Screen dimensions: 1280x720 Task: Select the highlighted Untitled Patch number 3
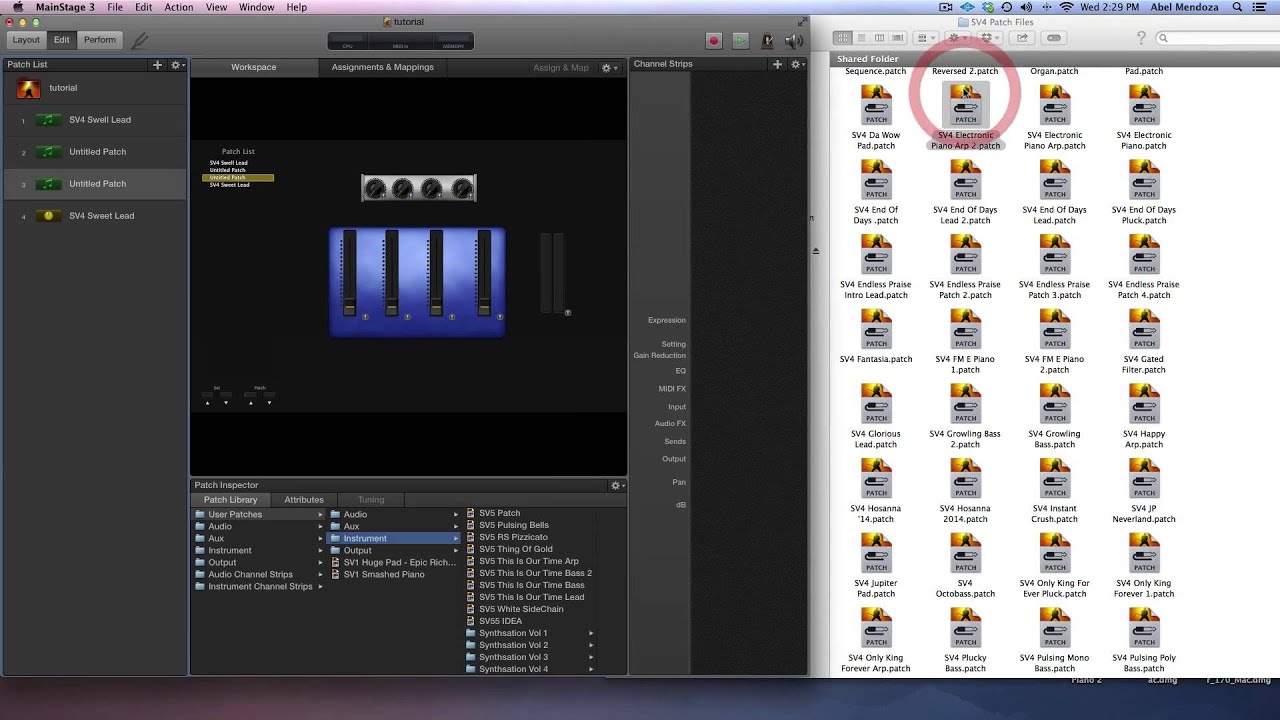tap(94, 184)
